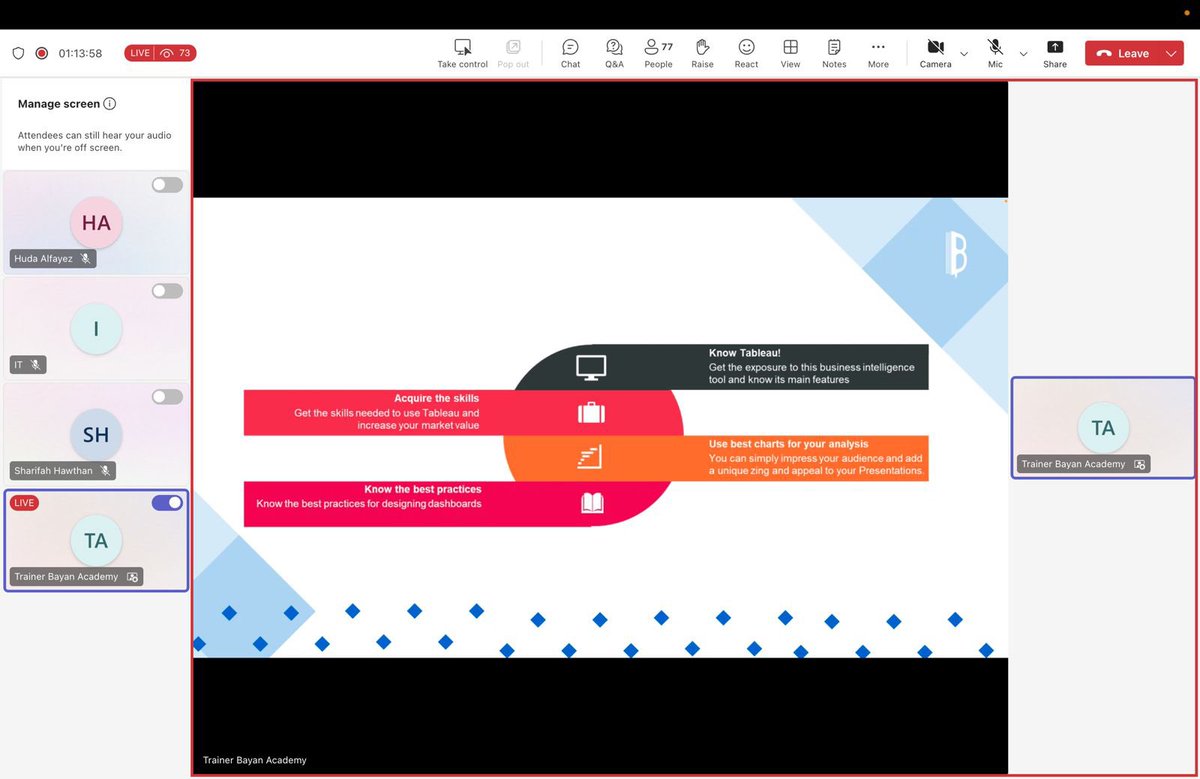Click the red LIVE badge on the Trainer tile
1200x779 pixels.
click(24, 503)
